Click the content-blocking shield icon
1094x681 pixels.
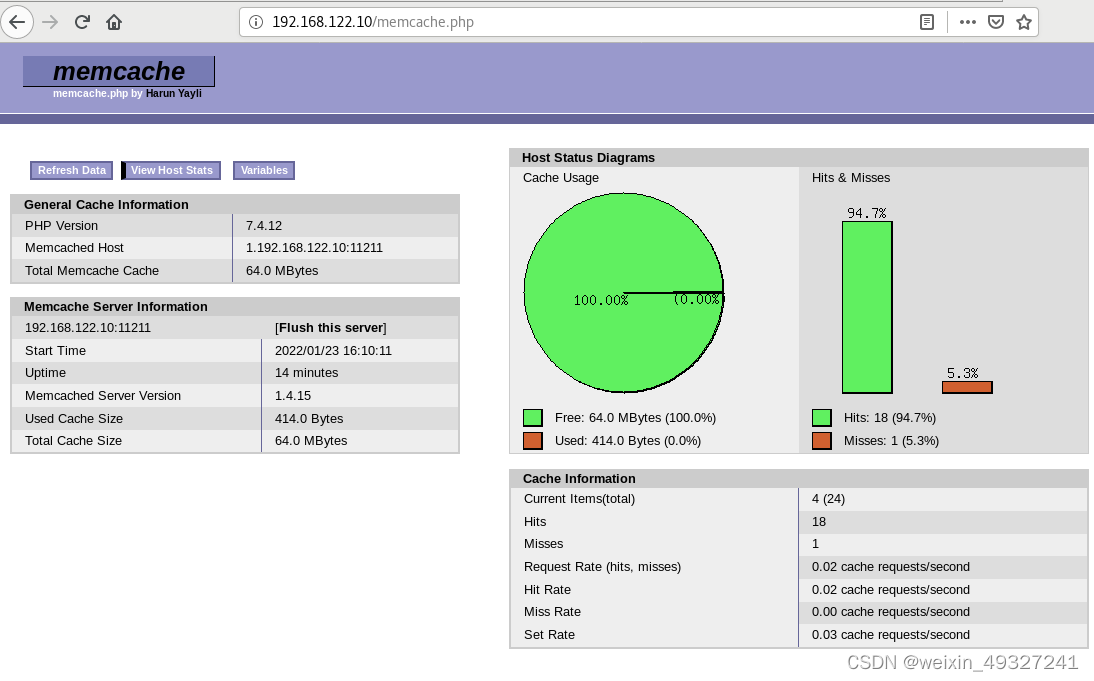point(995,21)
